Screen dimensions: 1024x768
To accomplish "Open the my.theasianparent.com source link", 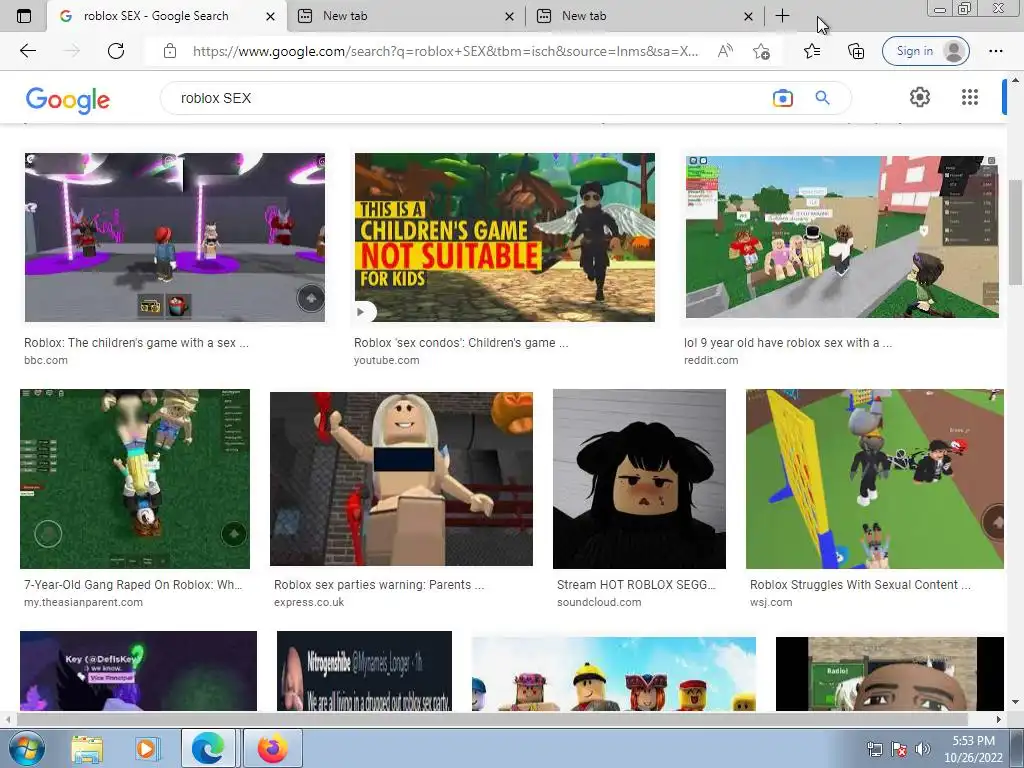I will pyautogui.click(x=84, y=602).
